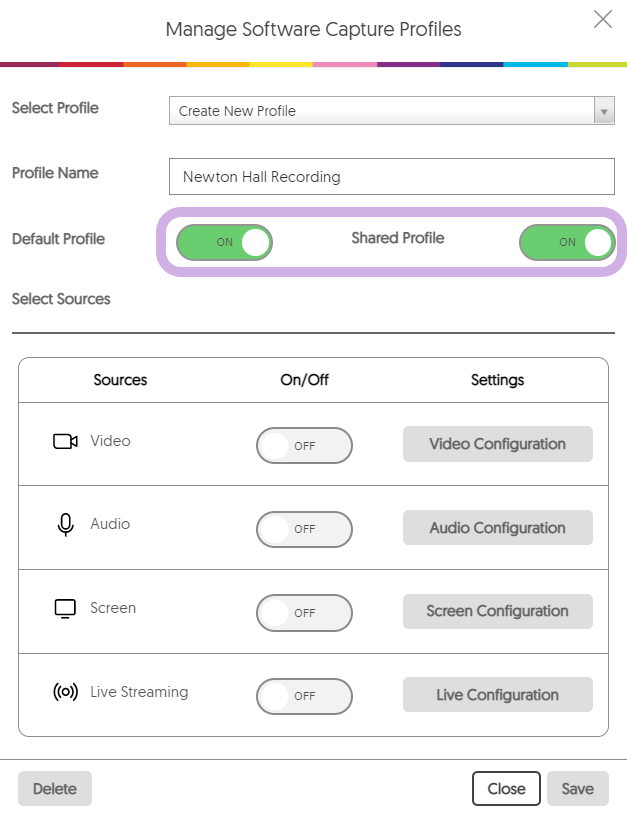Switch on the Audio source toggle

(304, 529)
